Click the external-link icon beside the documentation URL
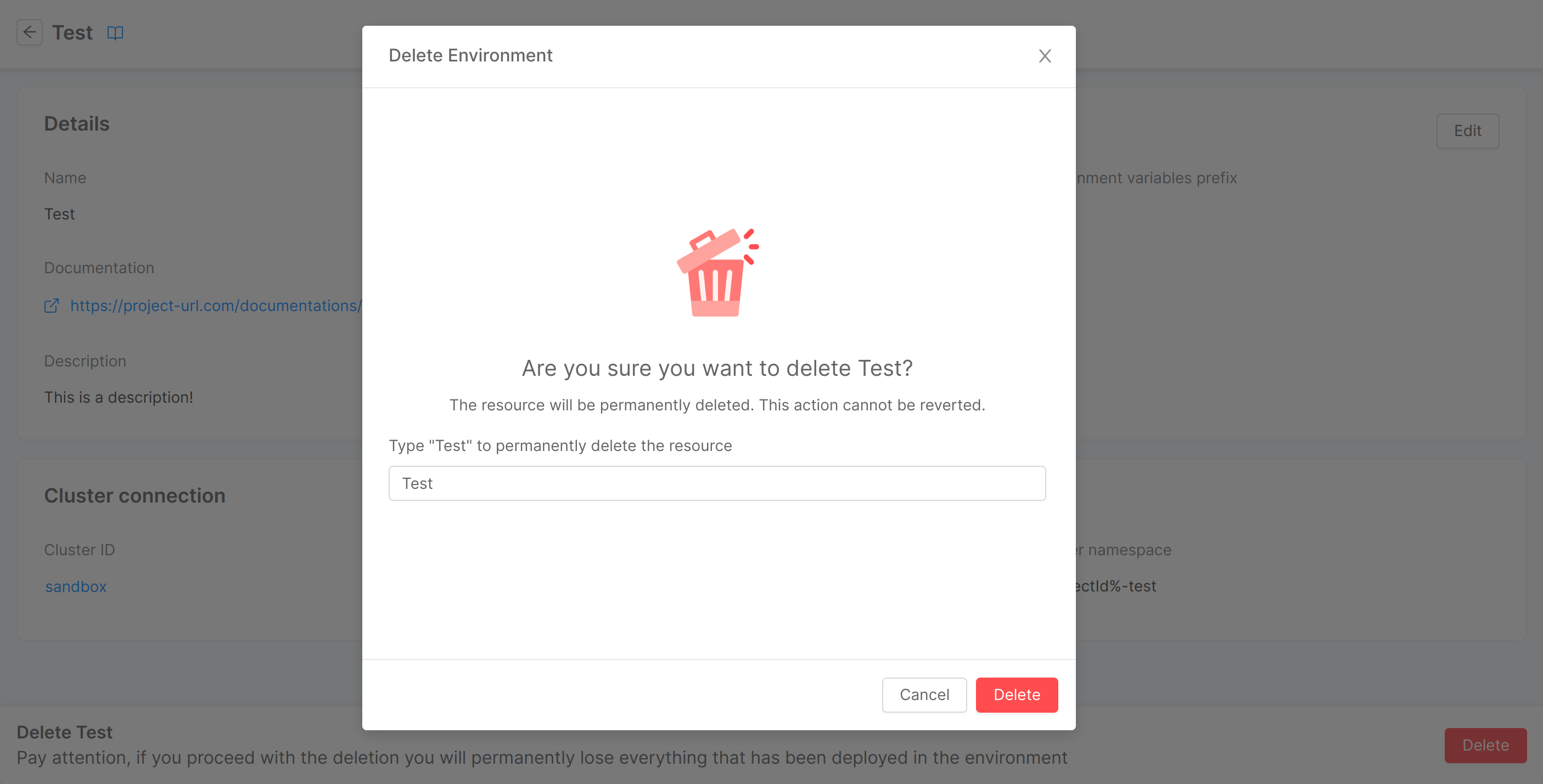 (52, 306)
